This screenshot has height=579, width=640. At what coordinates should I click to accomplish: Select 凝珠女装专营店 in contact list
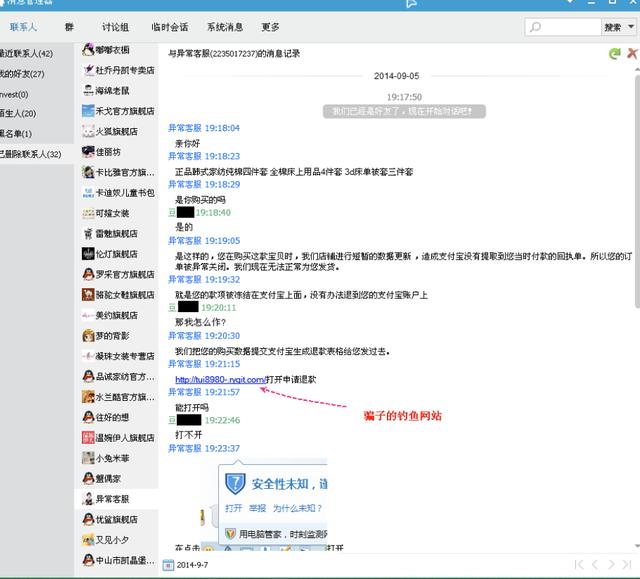tap(116, 356)
